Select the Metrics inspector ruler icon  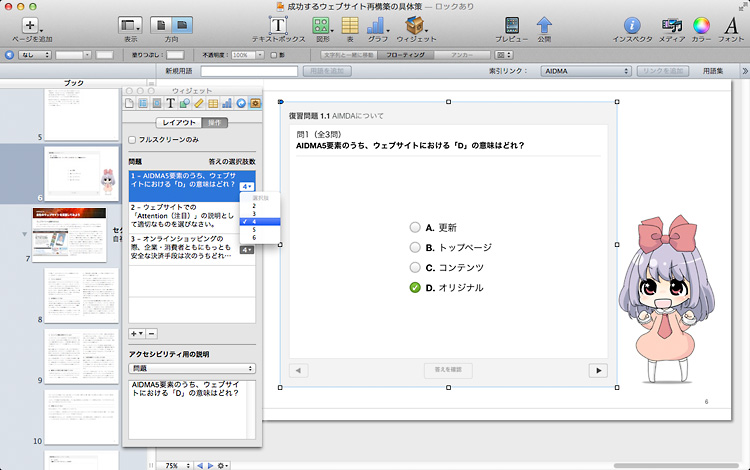(x=199, y=103)
